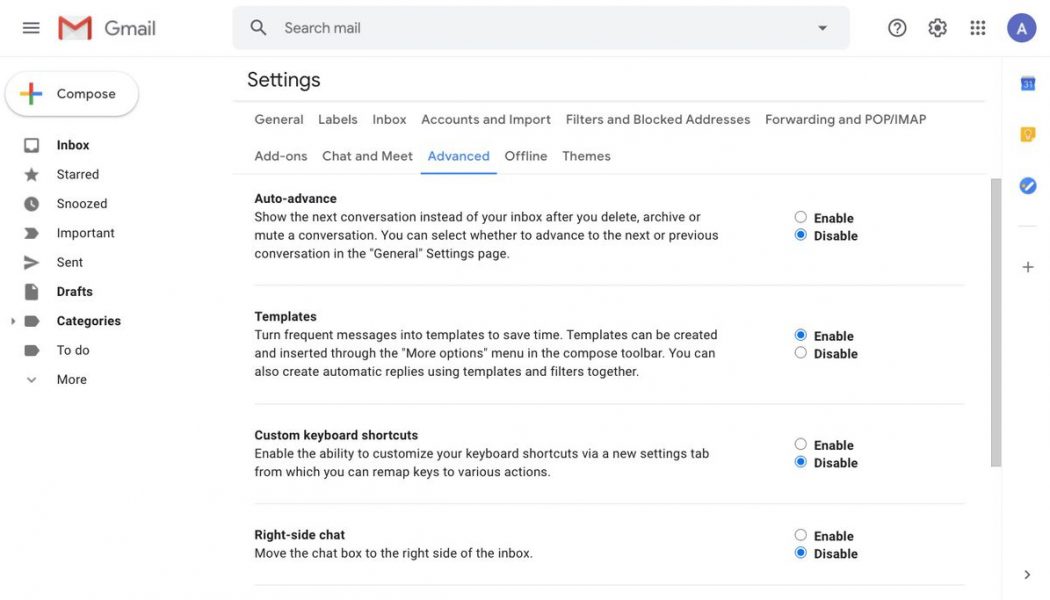
Task: Go to the Sent folder
Action: [x=69, y=260]
